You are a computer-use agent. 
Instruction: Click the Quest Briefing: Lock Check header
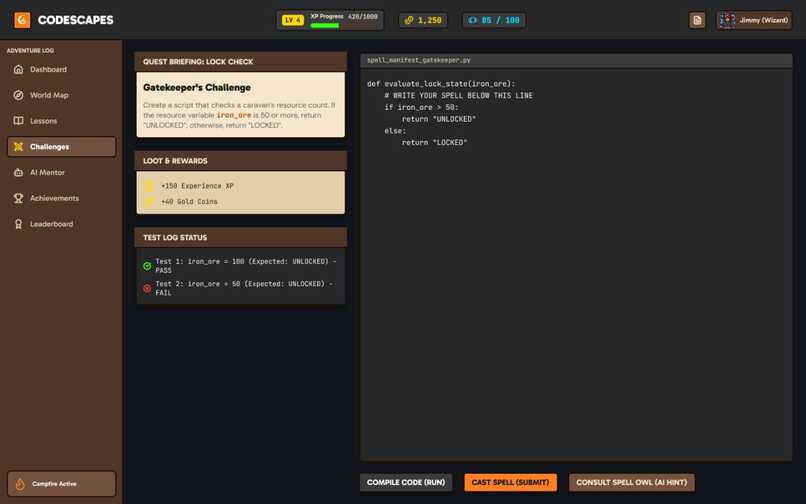point(241,62)
